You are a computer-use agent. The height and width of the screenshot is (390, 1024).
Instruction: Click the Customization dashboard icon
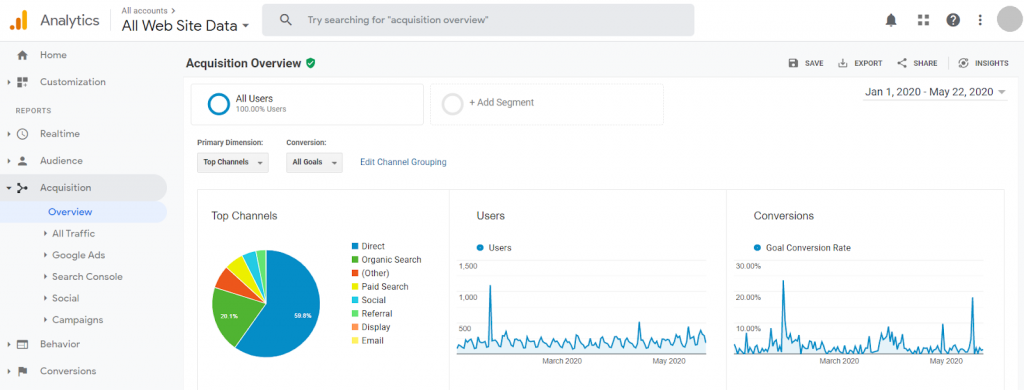click(x=23, y=82)
